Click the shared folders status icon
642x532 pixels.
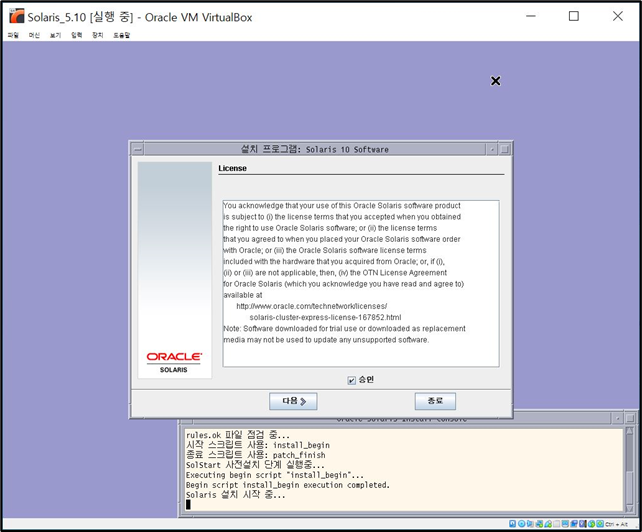click(x=557, y=524)
